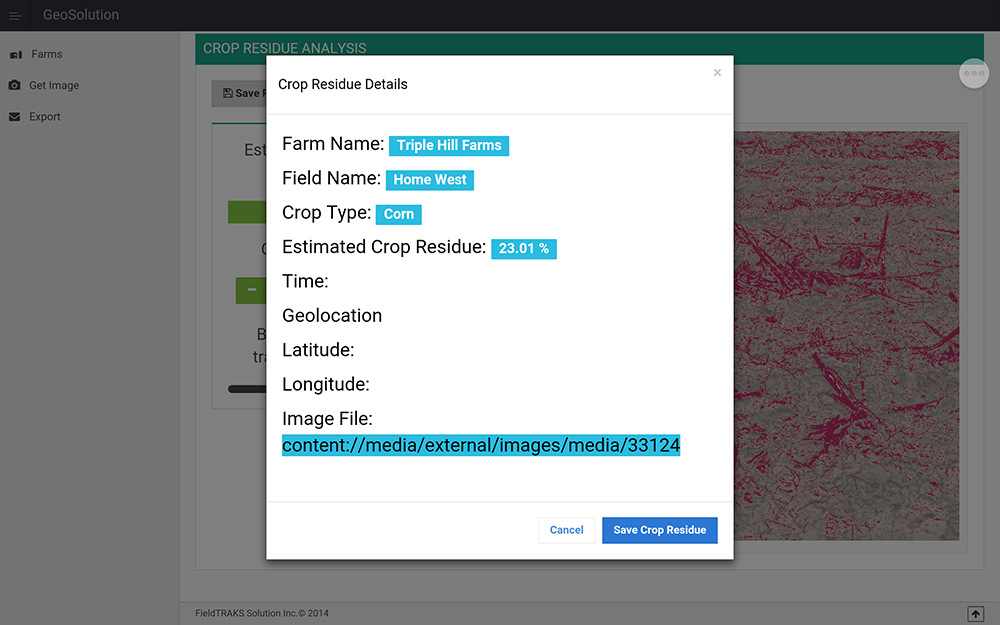The height and width of the screenshot is (625, 1000).
Task: Click the Corn crop type tag
Action: click(x=399, y=214)
